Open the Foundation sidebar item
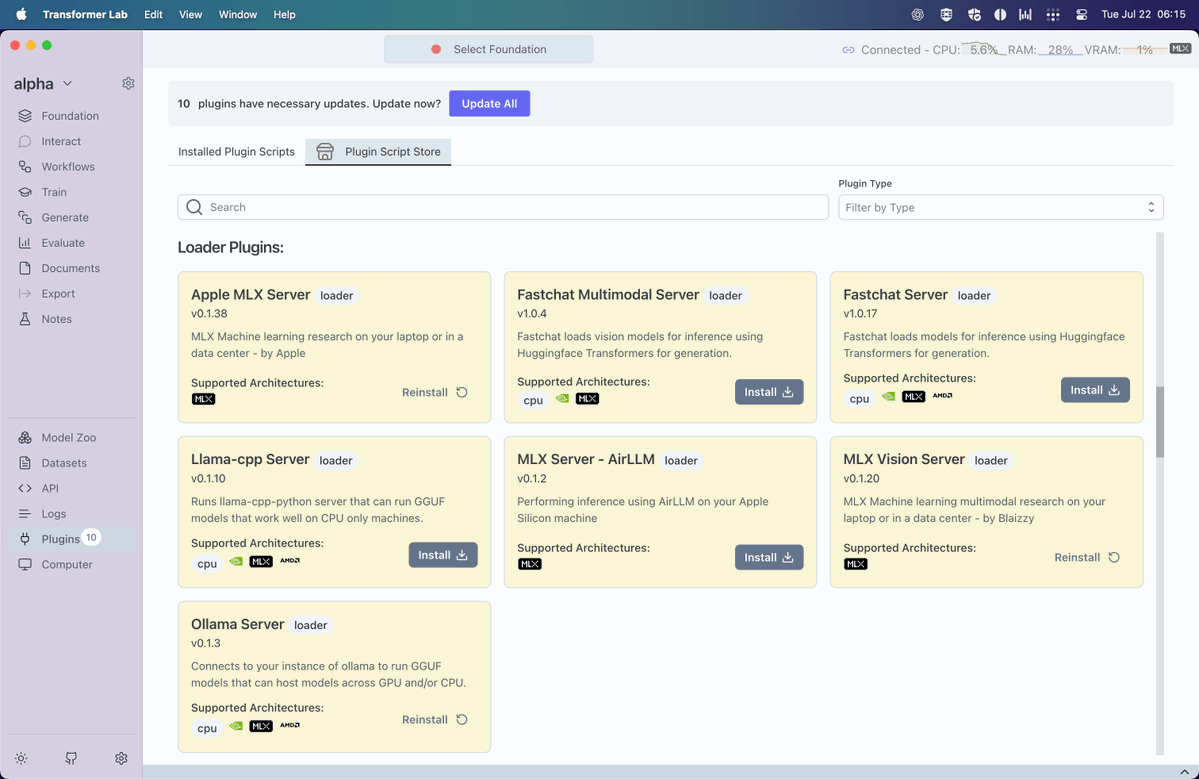Viewport: 1199px width, 779px height. click(x=70, y=115)
